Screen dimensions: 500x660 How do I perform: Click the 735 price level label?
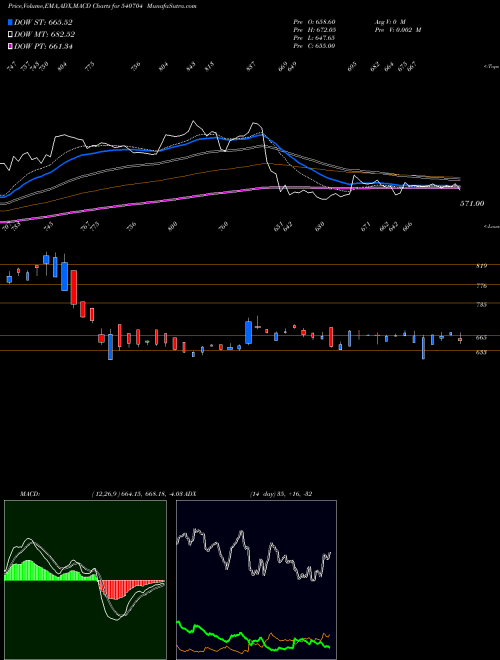click(481, 304)
